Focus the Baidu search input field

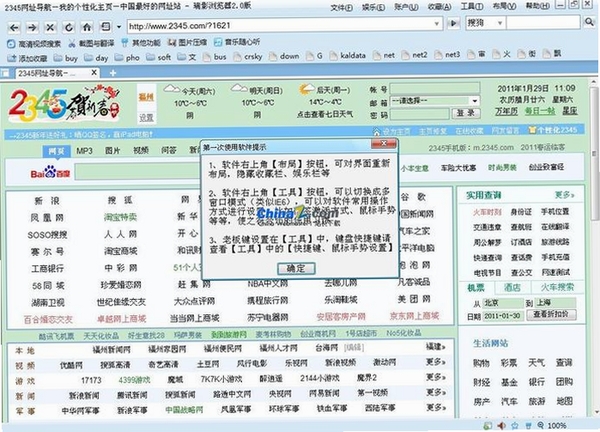140,171
